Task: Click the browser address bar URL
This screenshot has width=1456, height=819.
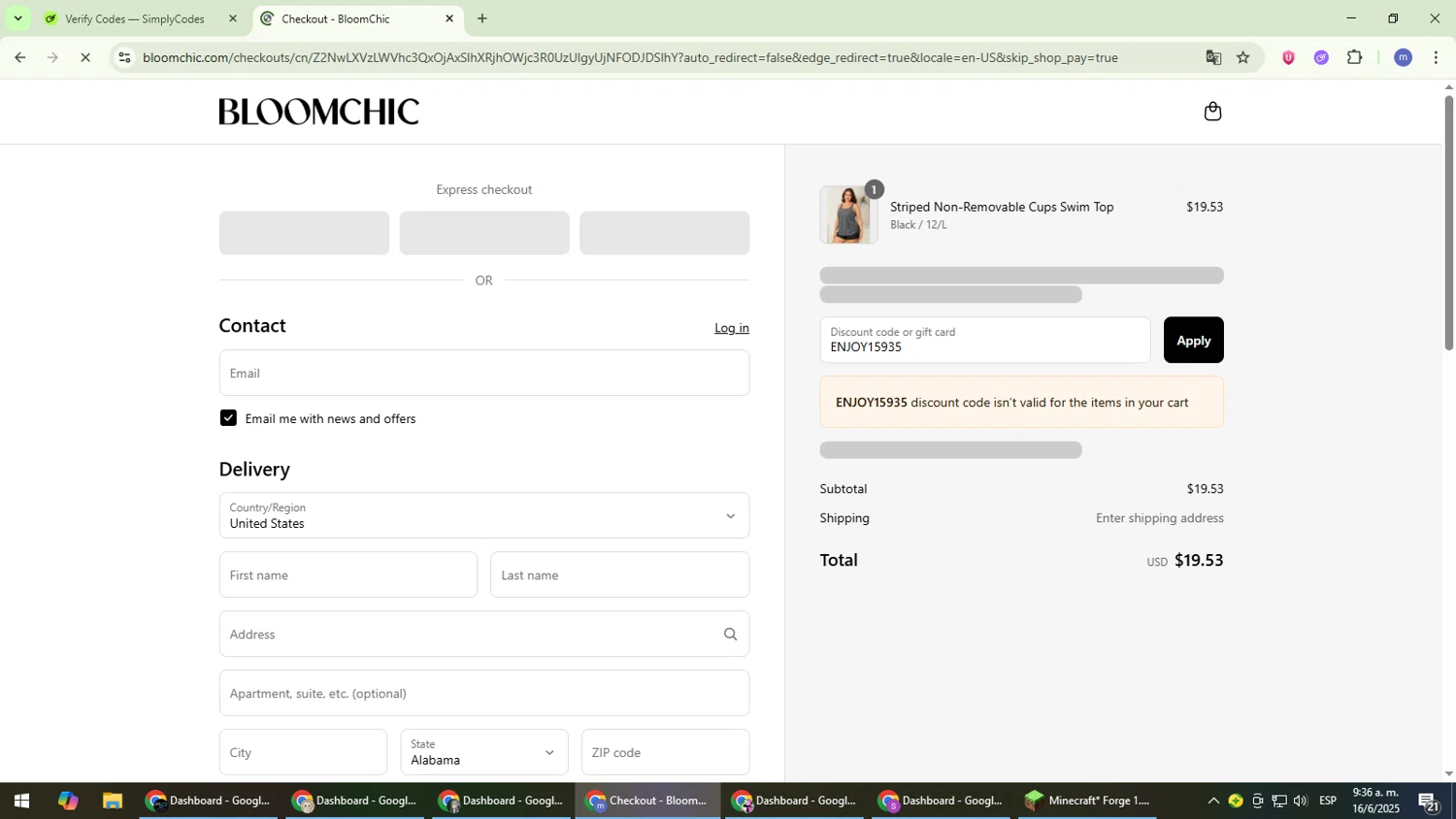Action: pos(630,57)
